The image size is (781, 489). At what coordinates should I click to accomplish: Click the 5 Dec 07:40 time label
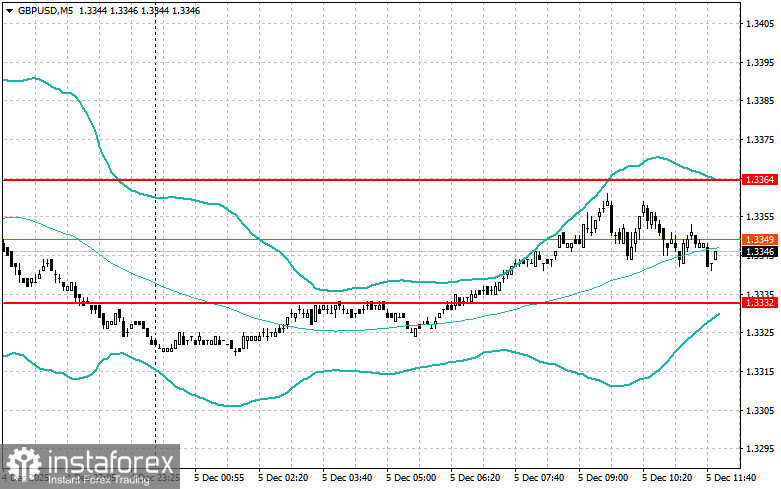click(539, 478)
